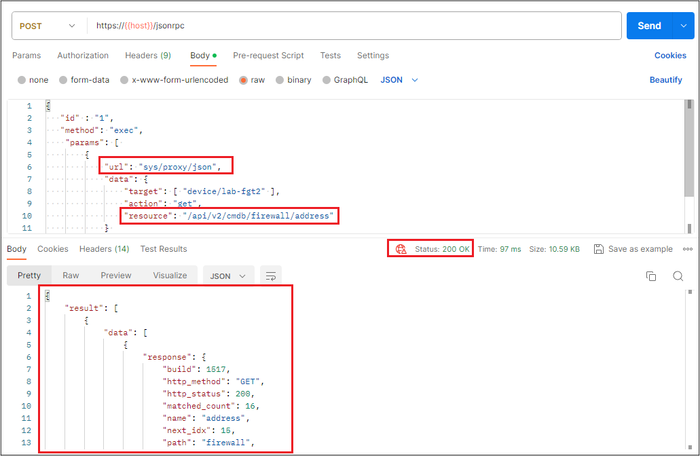Open the Settings tab
The height and width of the screenshot is (456, 700).
(373, 55)
